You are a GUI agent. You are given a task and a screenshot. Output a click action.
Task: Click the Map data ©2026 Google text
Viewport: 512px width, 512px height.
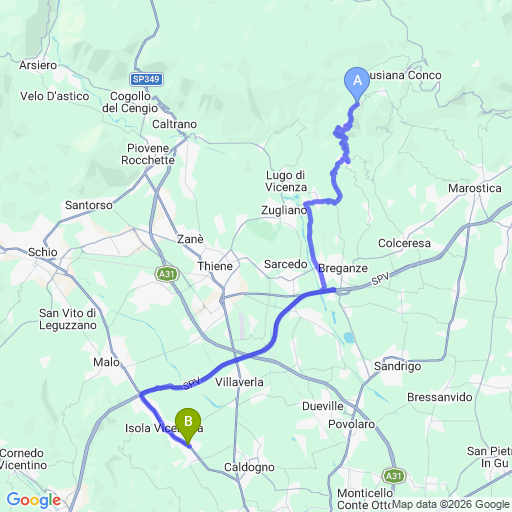[451, 504]
